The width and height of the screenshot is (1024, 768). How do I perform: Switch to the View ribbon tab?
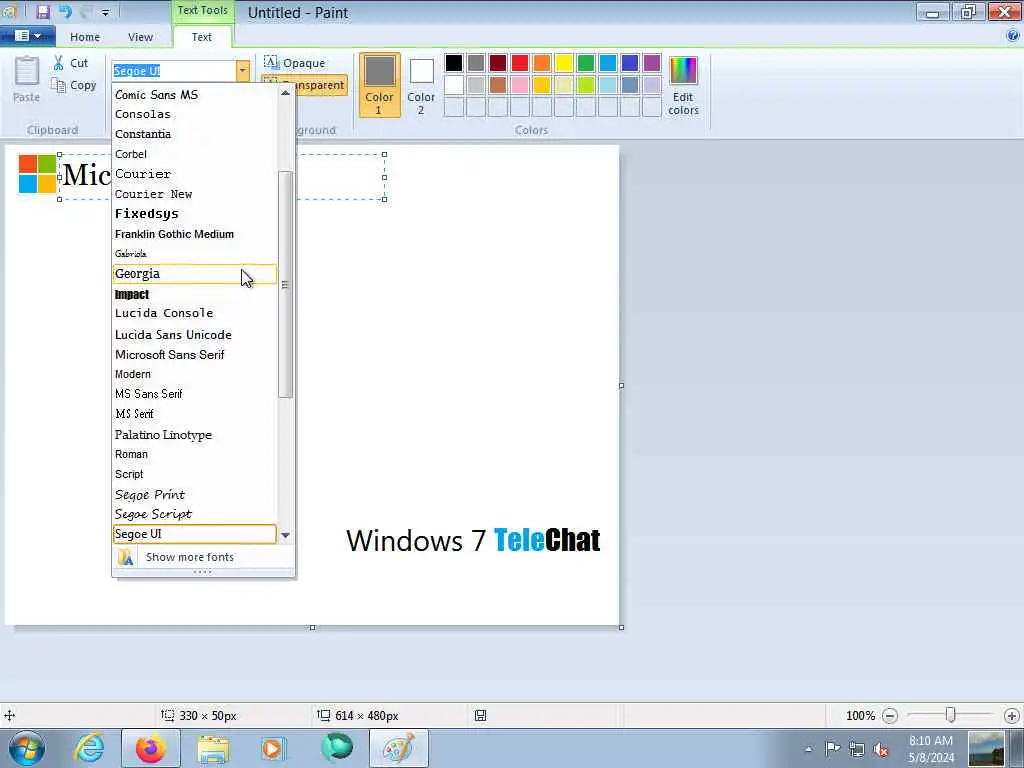[x=140, y=37]
